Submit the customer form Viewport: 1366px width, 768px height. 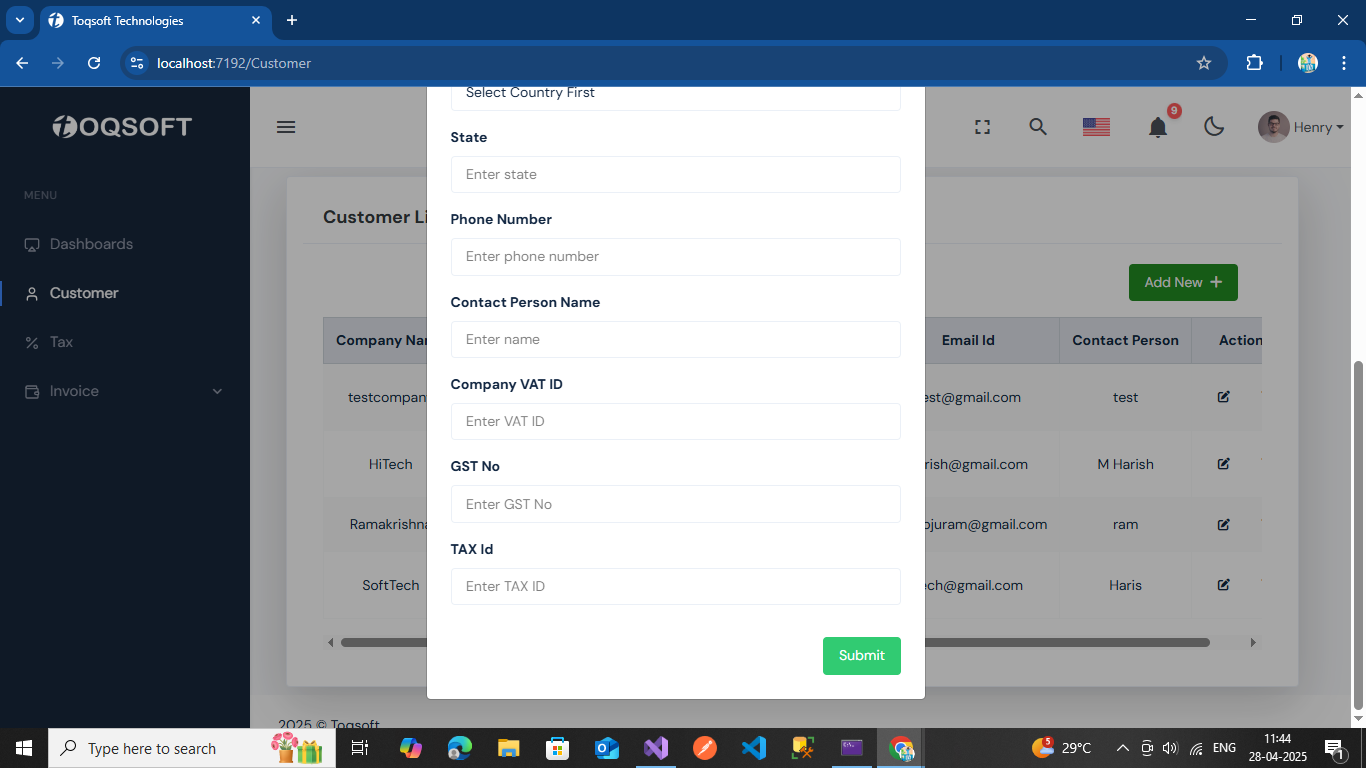pos(861,656)
